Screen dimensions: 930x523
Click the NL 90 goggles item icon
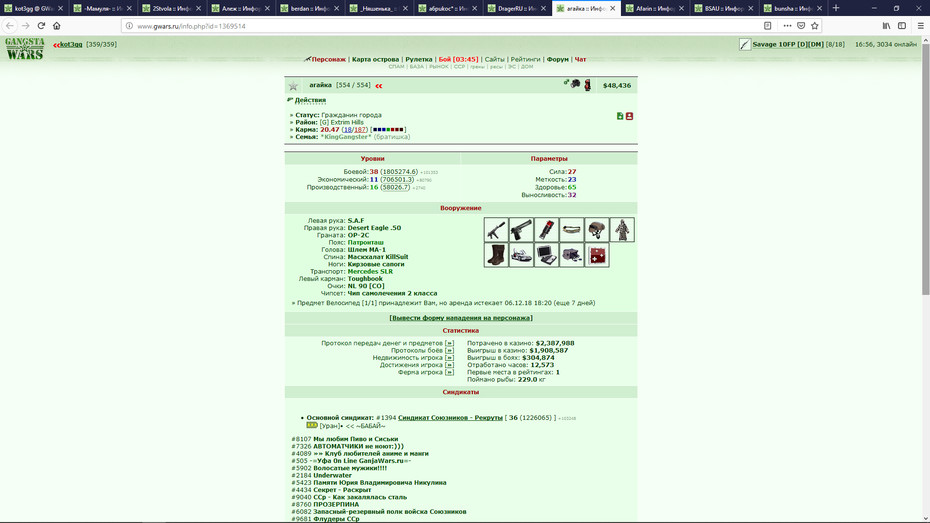(572, 255)
